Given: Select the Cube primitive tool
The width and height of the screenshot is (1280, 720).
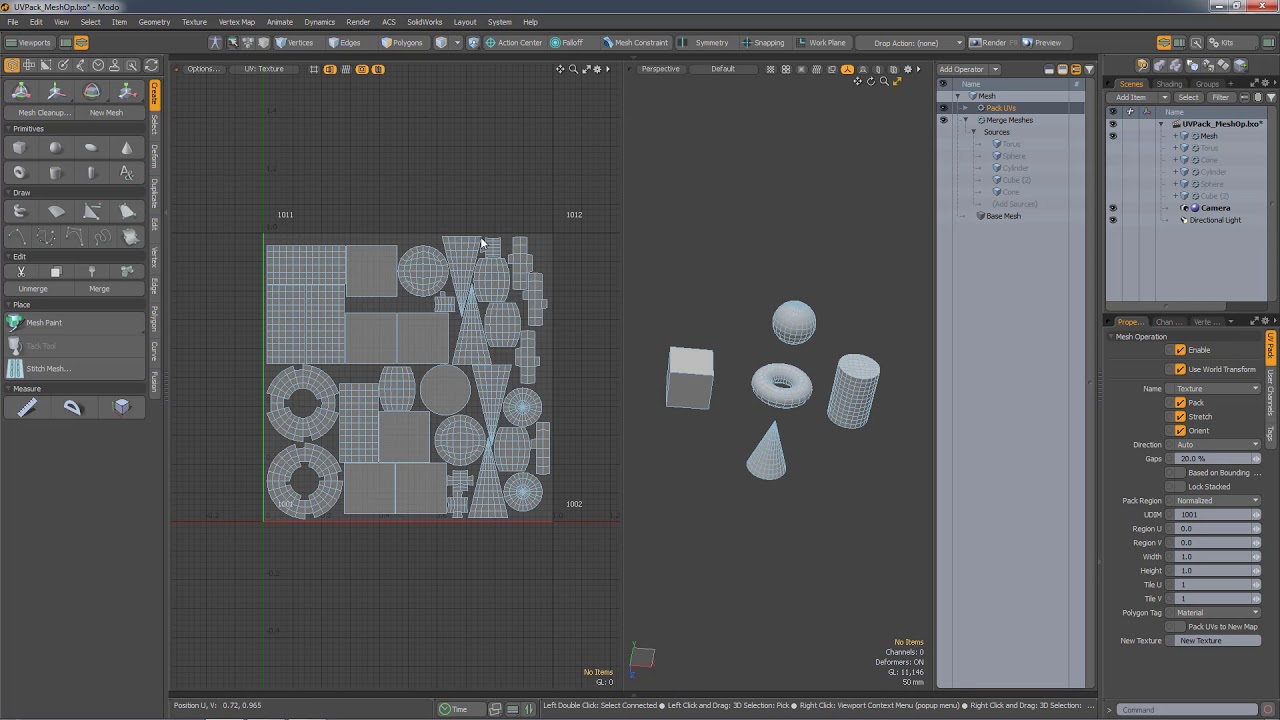Looking at the screenshot, I should coord(19,148).
